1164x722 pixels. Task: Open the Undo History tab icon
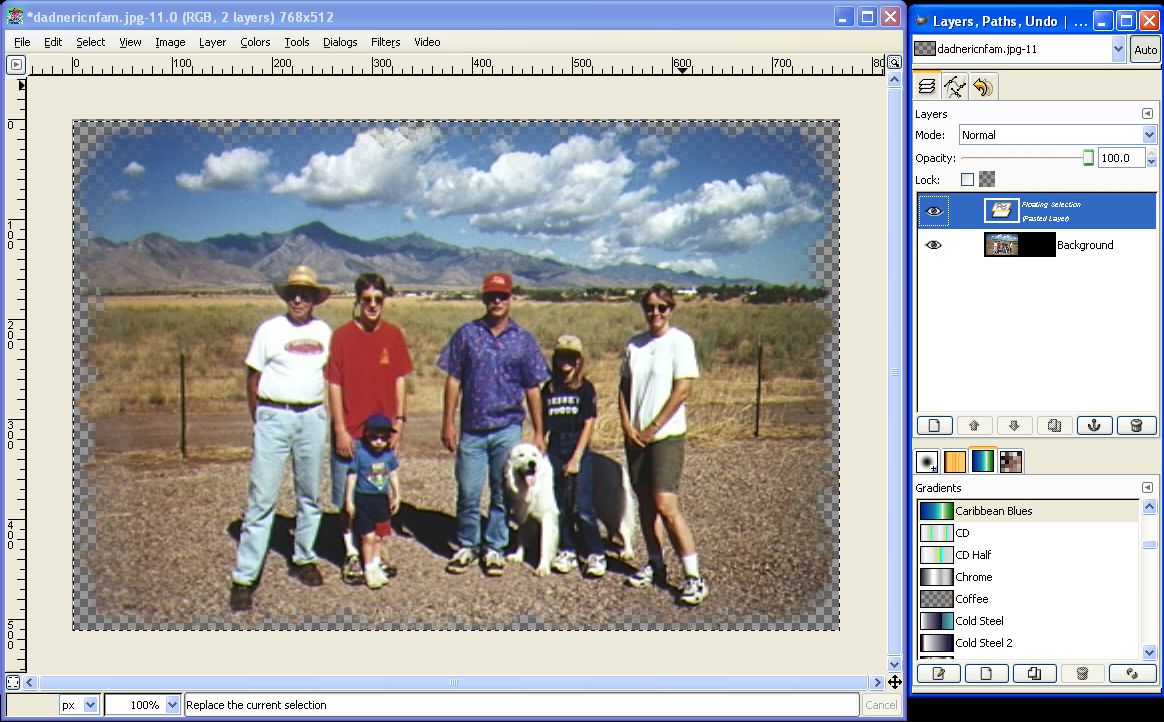pos(983,88)
